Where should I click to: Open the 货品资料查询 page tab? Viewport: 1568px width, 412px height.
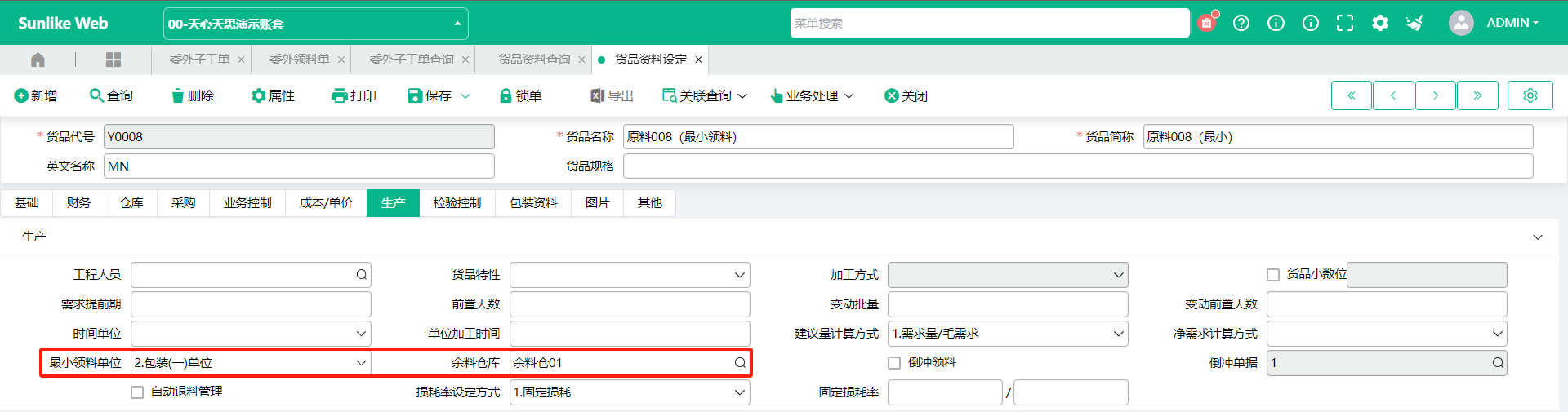(535, 60)
